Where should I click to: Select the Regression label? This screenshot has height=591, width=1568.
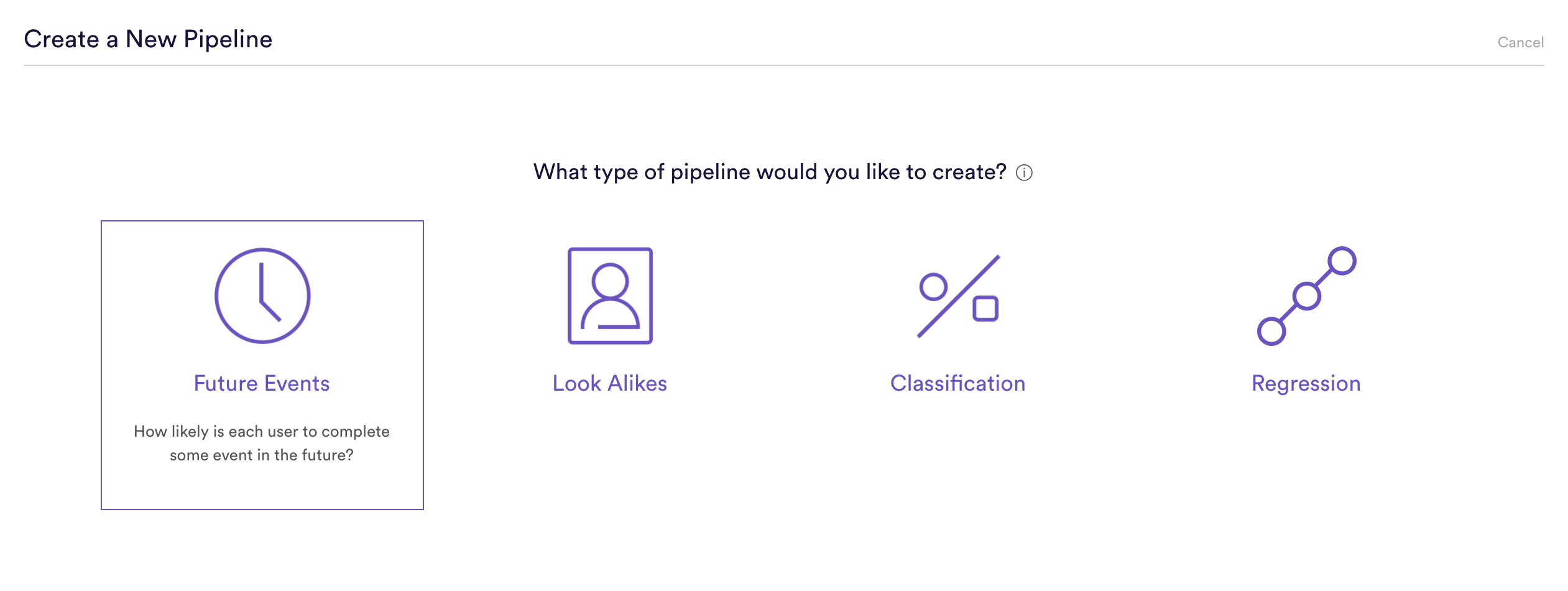[x=1306, y=384]
